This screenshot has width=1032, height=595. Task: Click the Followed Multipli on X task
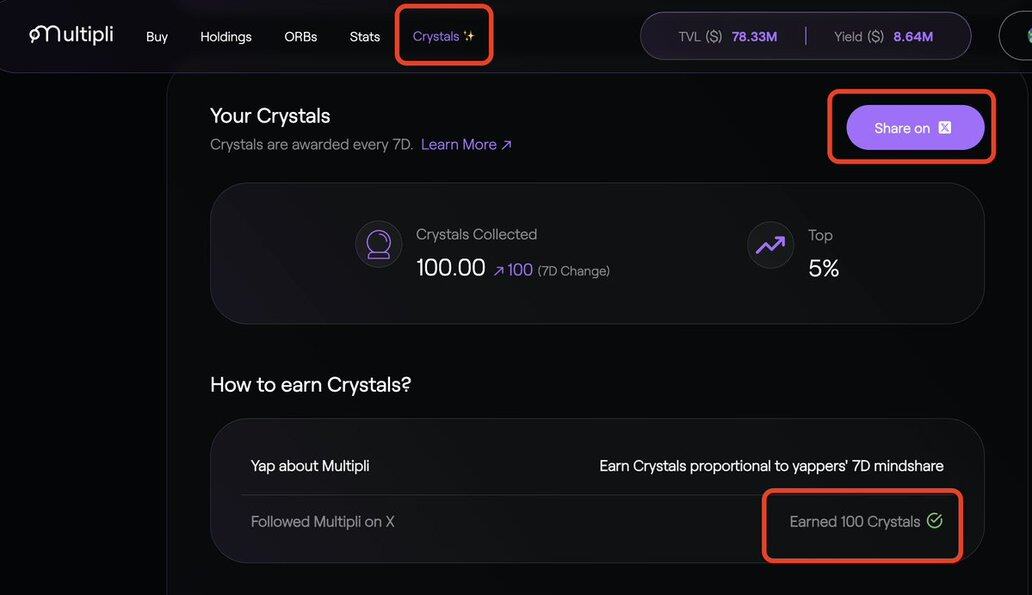tap(322, 522)
